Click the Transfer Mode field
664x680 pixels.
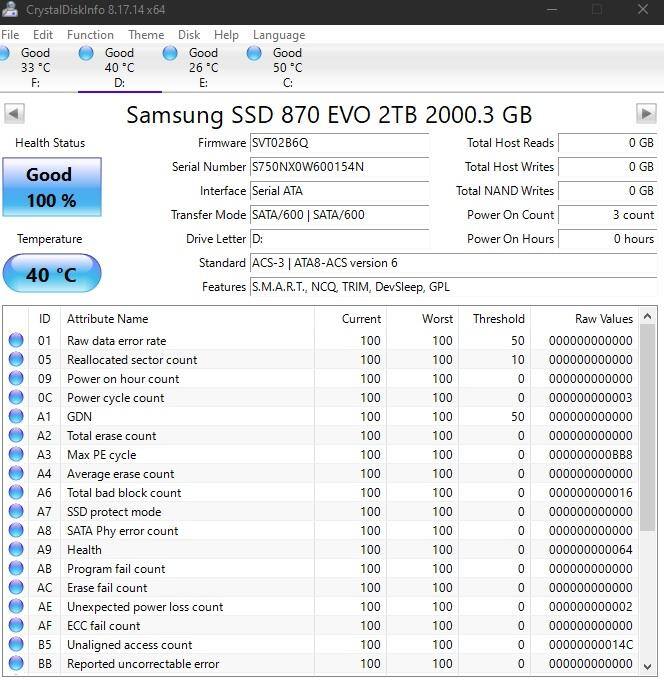(x=340, y=215)
